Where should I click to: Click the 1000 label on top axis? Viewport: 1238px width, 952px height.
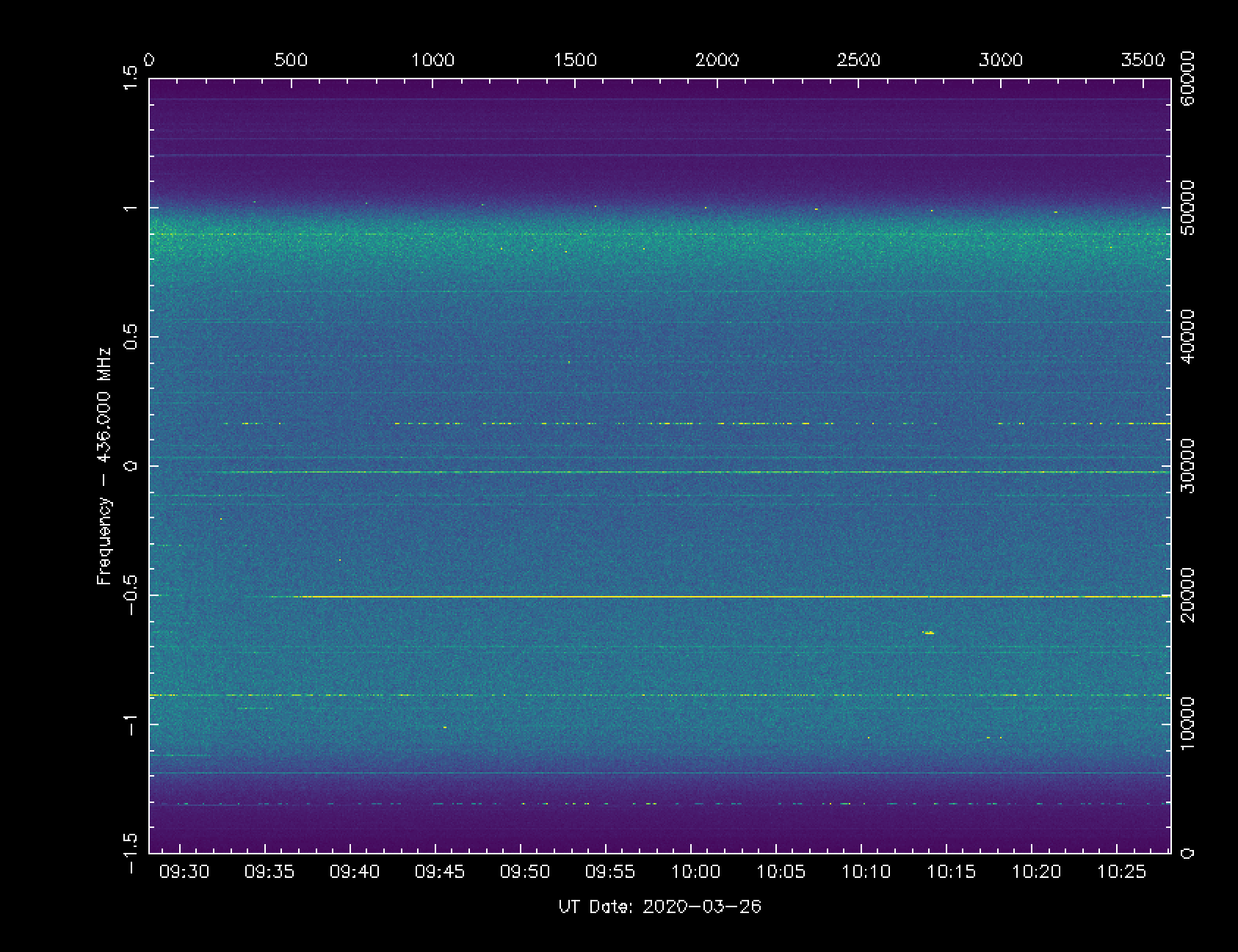(432, 60)
